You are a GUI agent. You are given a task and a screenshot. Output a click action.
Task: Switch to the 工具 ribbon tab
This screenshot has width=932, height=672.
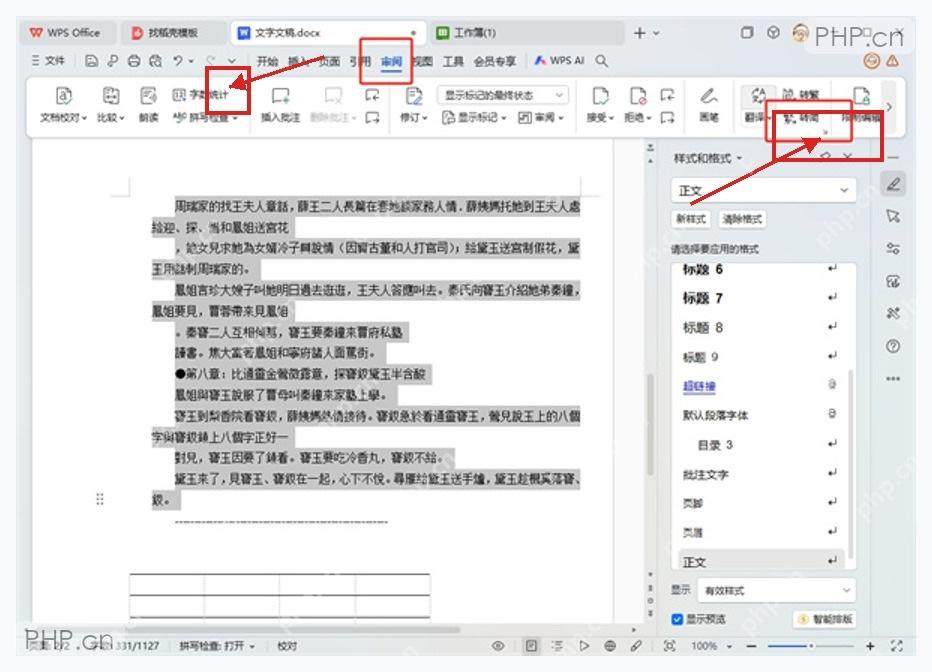point(454,61)
